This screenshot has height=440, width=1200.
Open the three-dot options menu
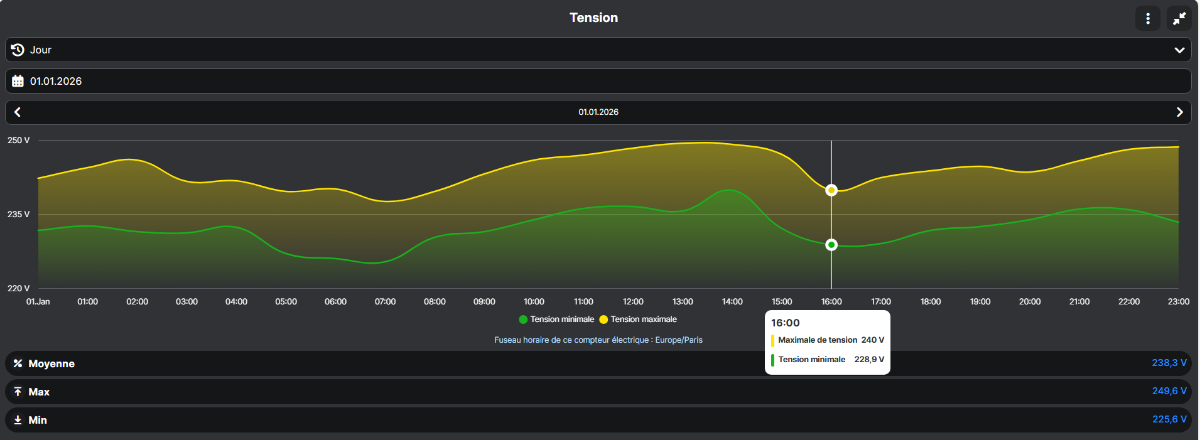coord(1147,18)
